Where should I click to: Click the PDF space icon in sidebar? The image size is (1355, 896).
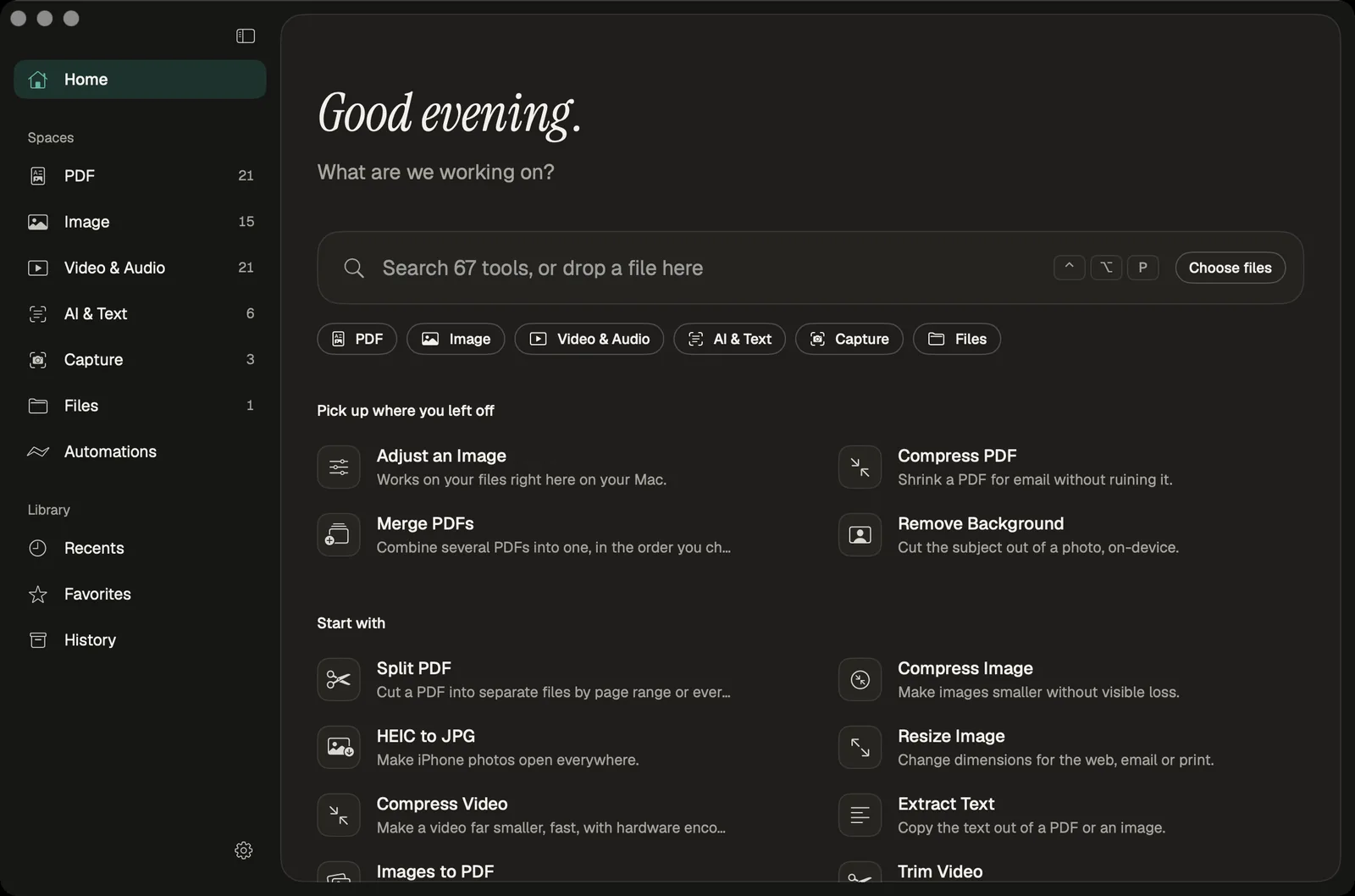point(38,175)
